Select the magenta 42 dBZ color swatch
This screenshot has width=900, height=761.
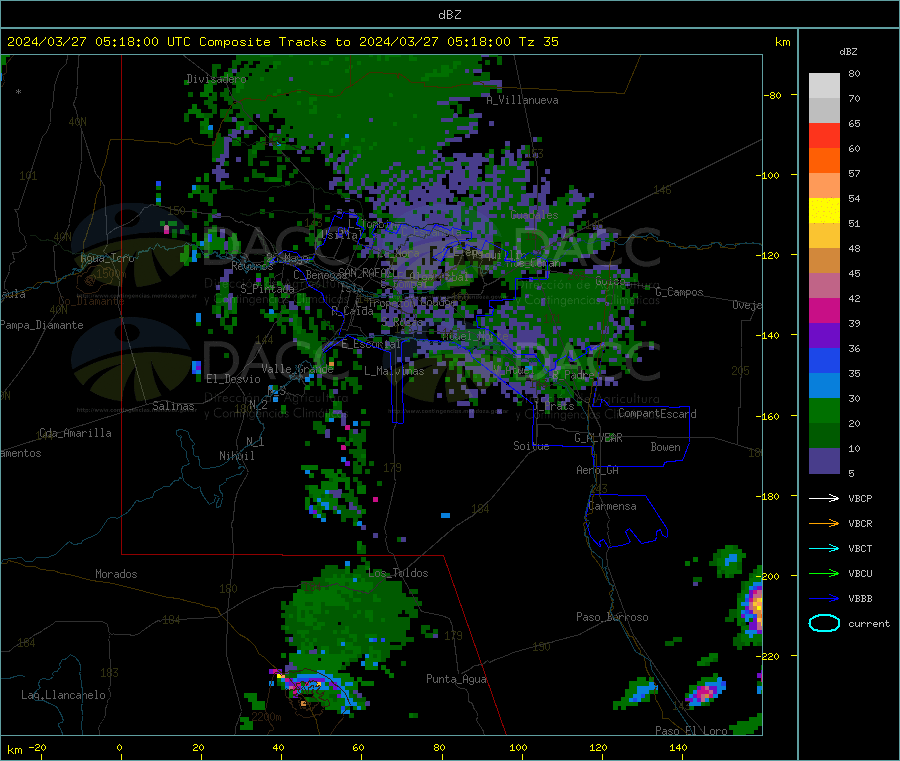point(824,310)
